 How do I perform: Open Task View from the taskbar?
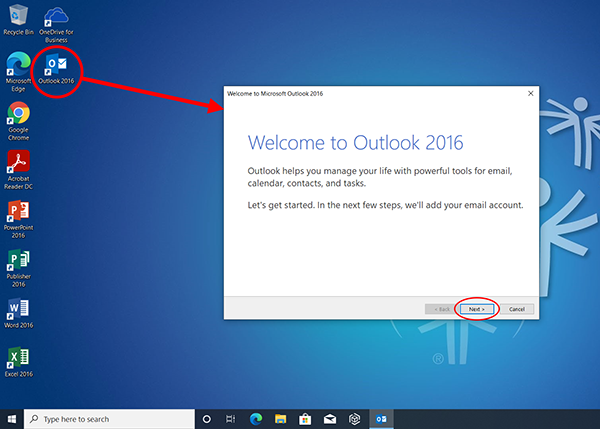pyautogui.click(x=231, y=419)
